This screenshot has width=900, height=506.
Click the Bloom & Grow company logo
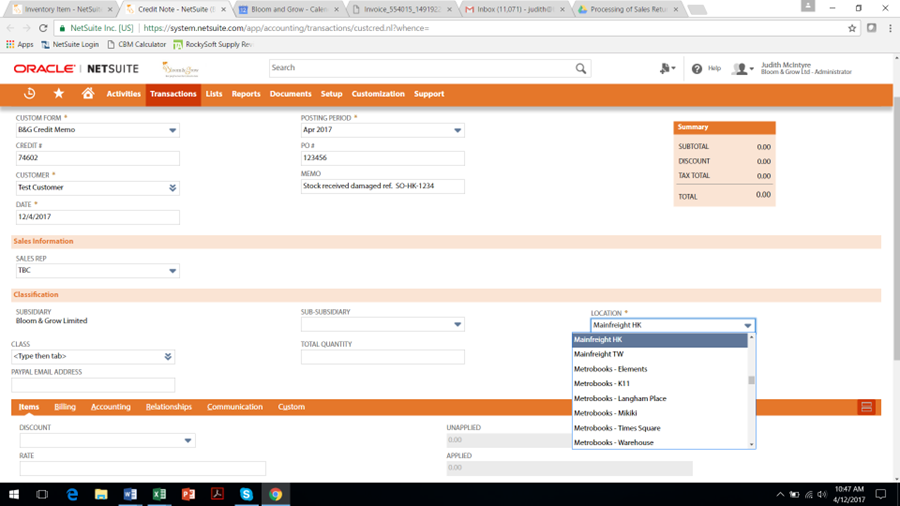(180, 69)
